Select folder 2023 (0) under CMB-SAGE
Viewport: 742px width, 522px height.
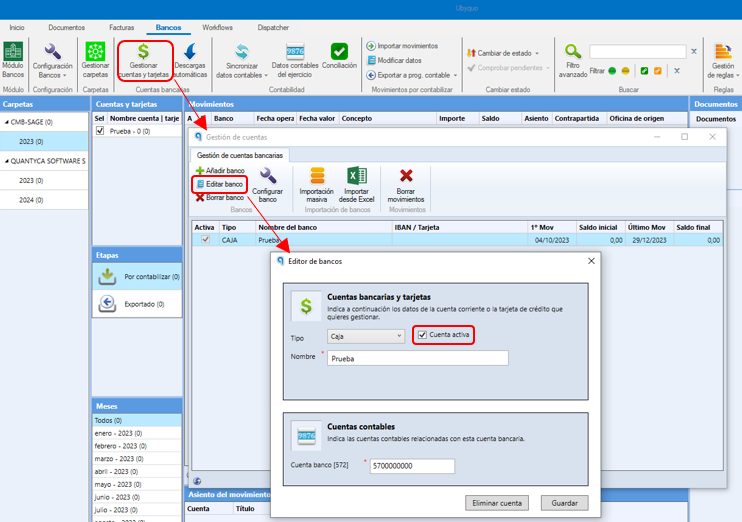click(44, 142)
